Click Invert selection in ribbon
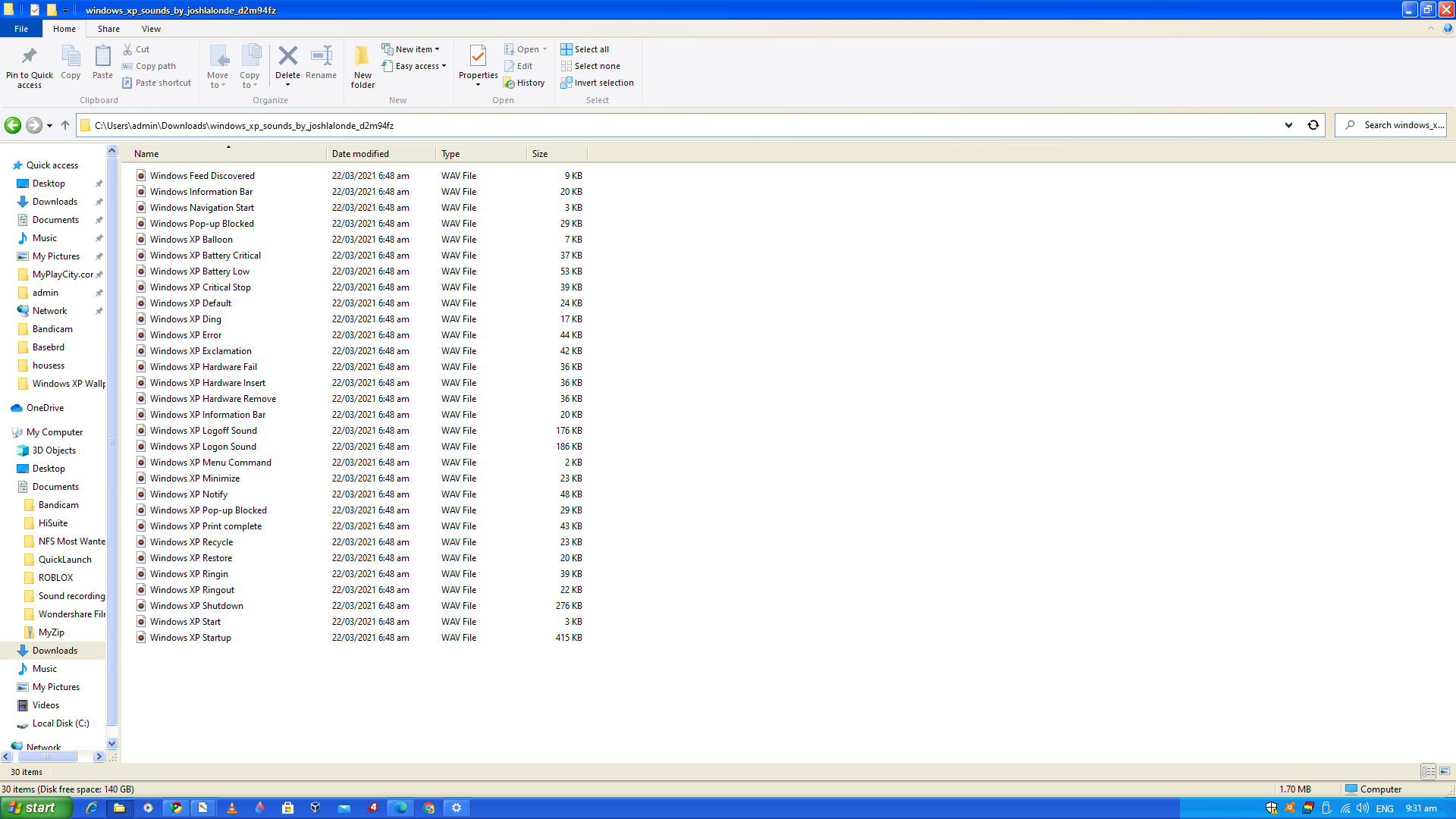The image size is (1456, 819). 597,83
